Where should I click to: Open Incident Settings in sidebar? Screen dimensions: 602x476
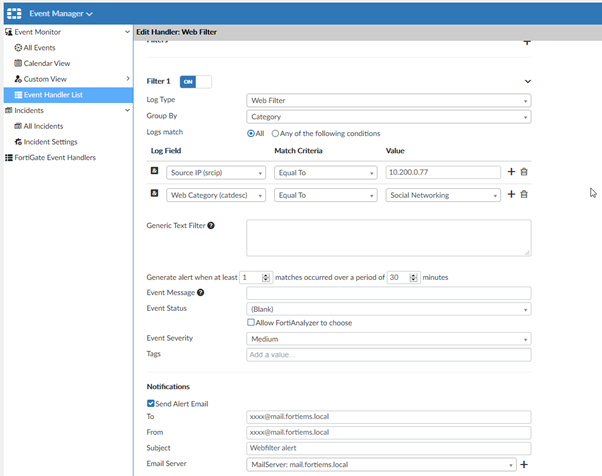point(50,142)
